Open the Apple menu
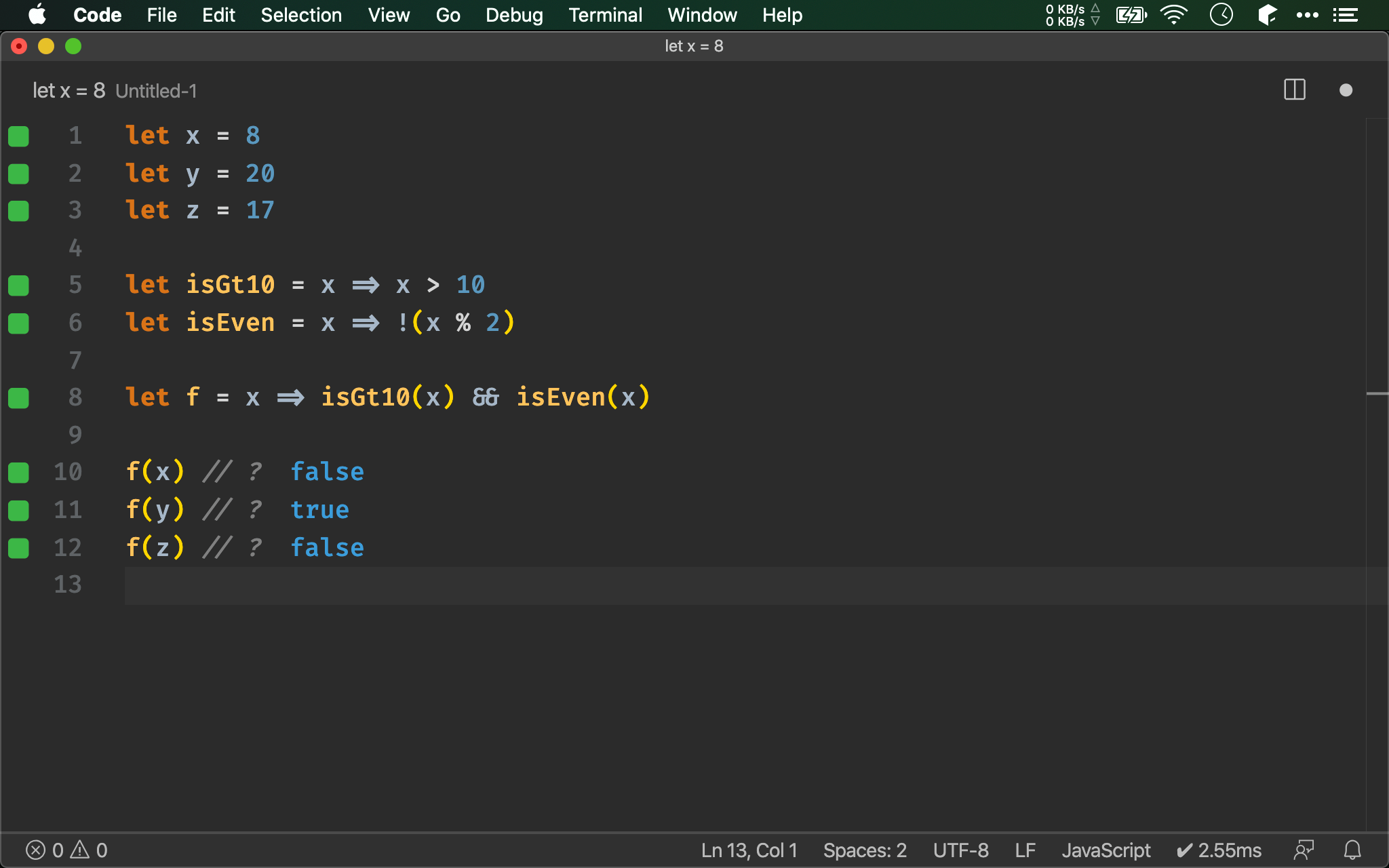This screenshot has width=1389, height=868. pyautogui.click(x=37, y=15)
